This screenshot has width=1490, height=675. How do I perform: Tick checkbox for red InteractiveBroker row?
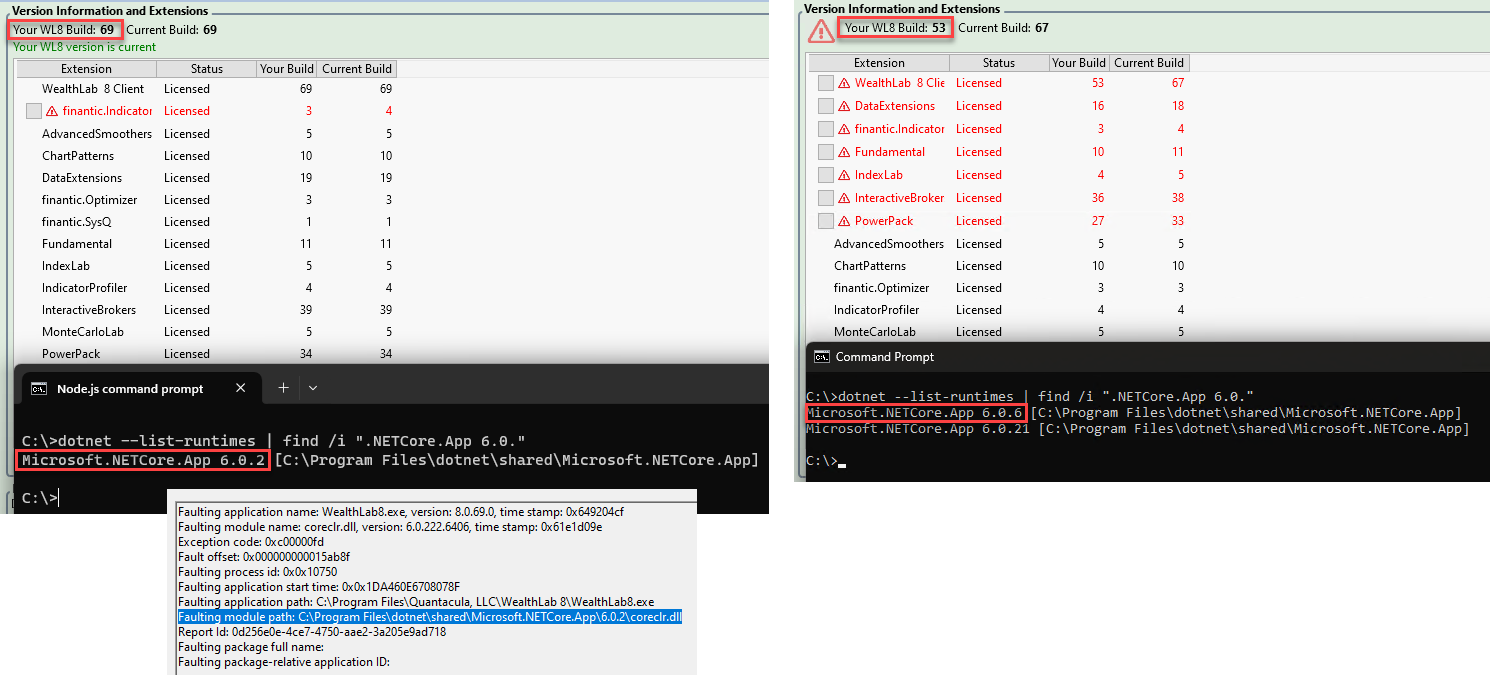pos(825,198)
